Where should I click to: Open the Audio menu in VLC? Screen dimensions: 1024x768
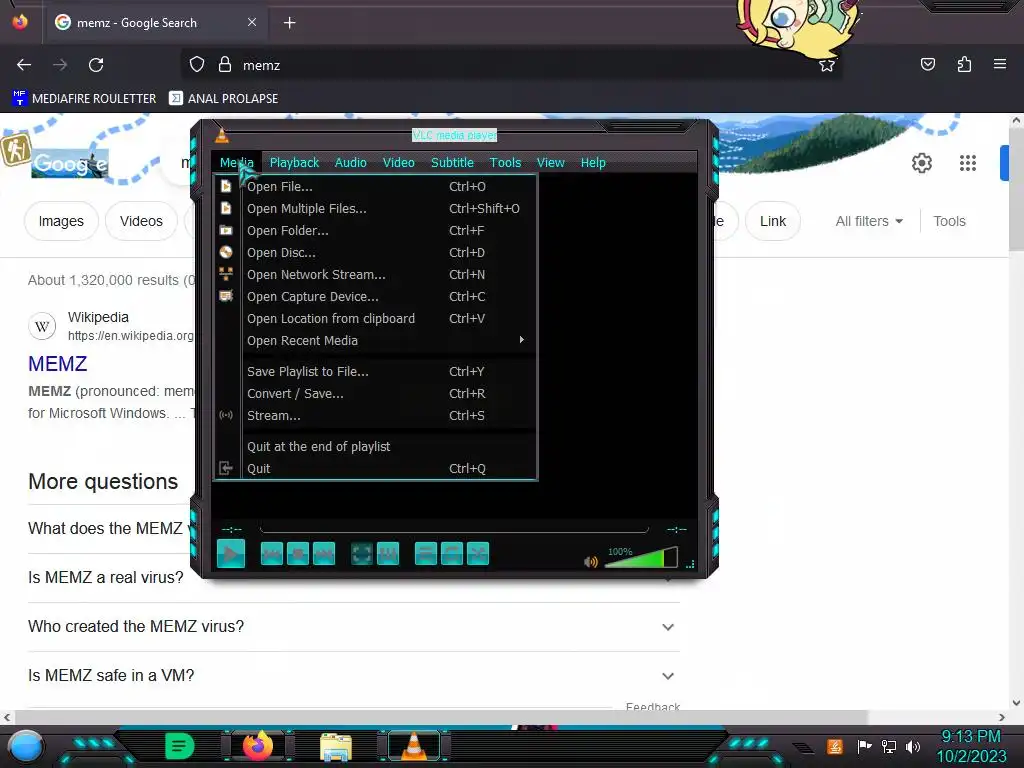[x=351, y=163]
